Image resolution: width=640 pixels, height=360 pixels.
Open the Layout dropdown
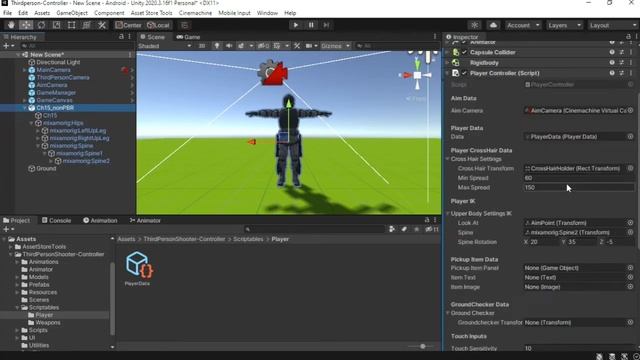pyautogui.click(x=612, y=25)
